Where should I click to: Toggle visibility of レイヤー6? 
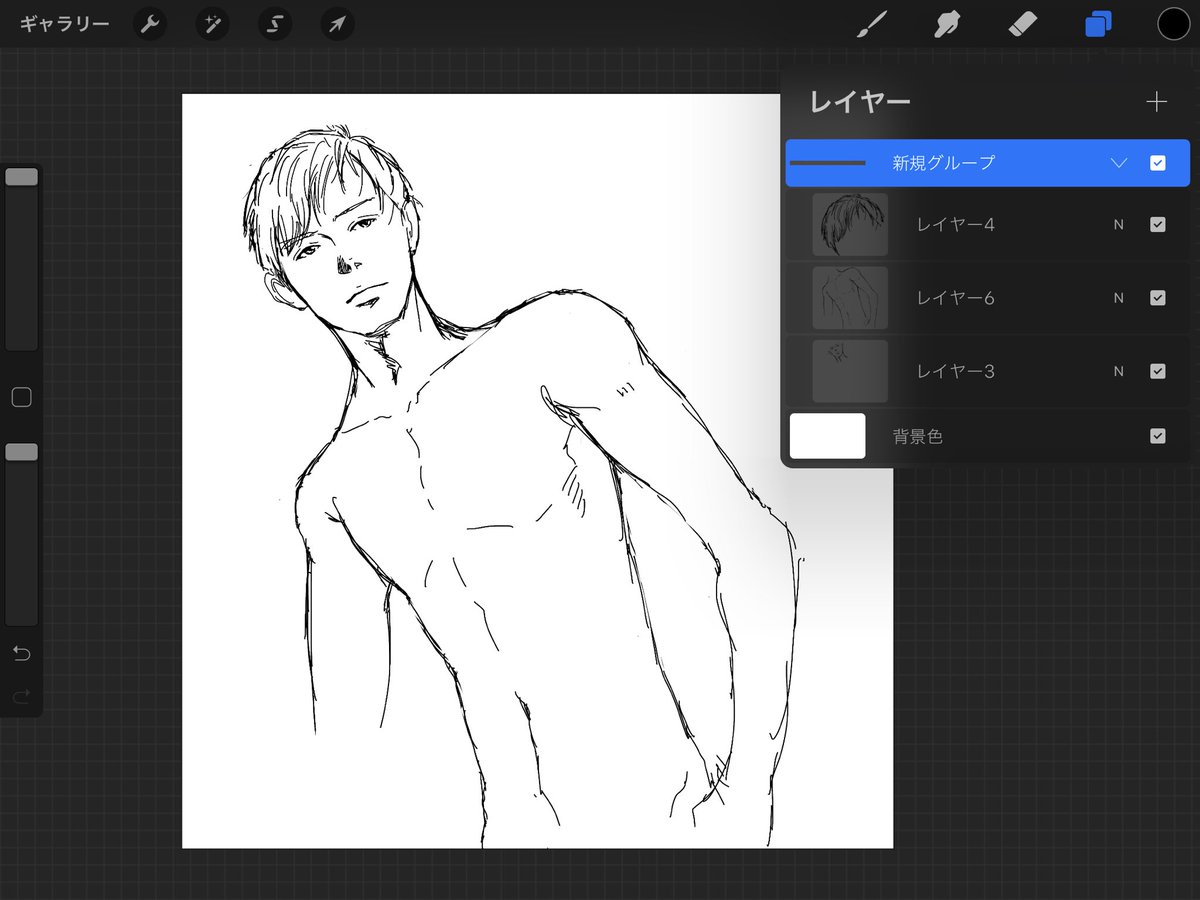click(1157, 298)
